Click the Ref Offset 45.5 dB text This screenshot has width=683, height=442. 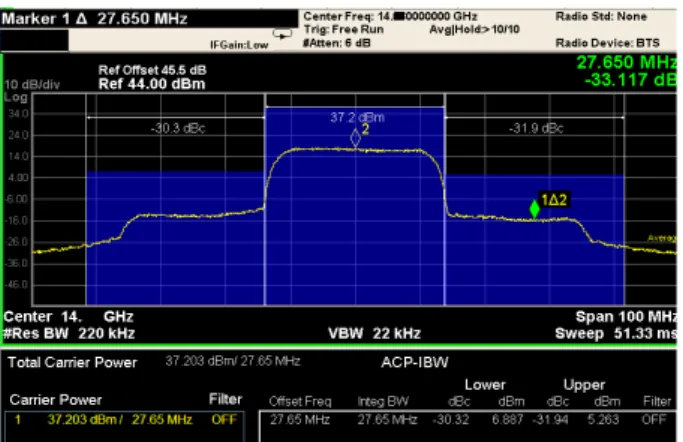click(152, 70)
